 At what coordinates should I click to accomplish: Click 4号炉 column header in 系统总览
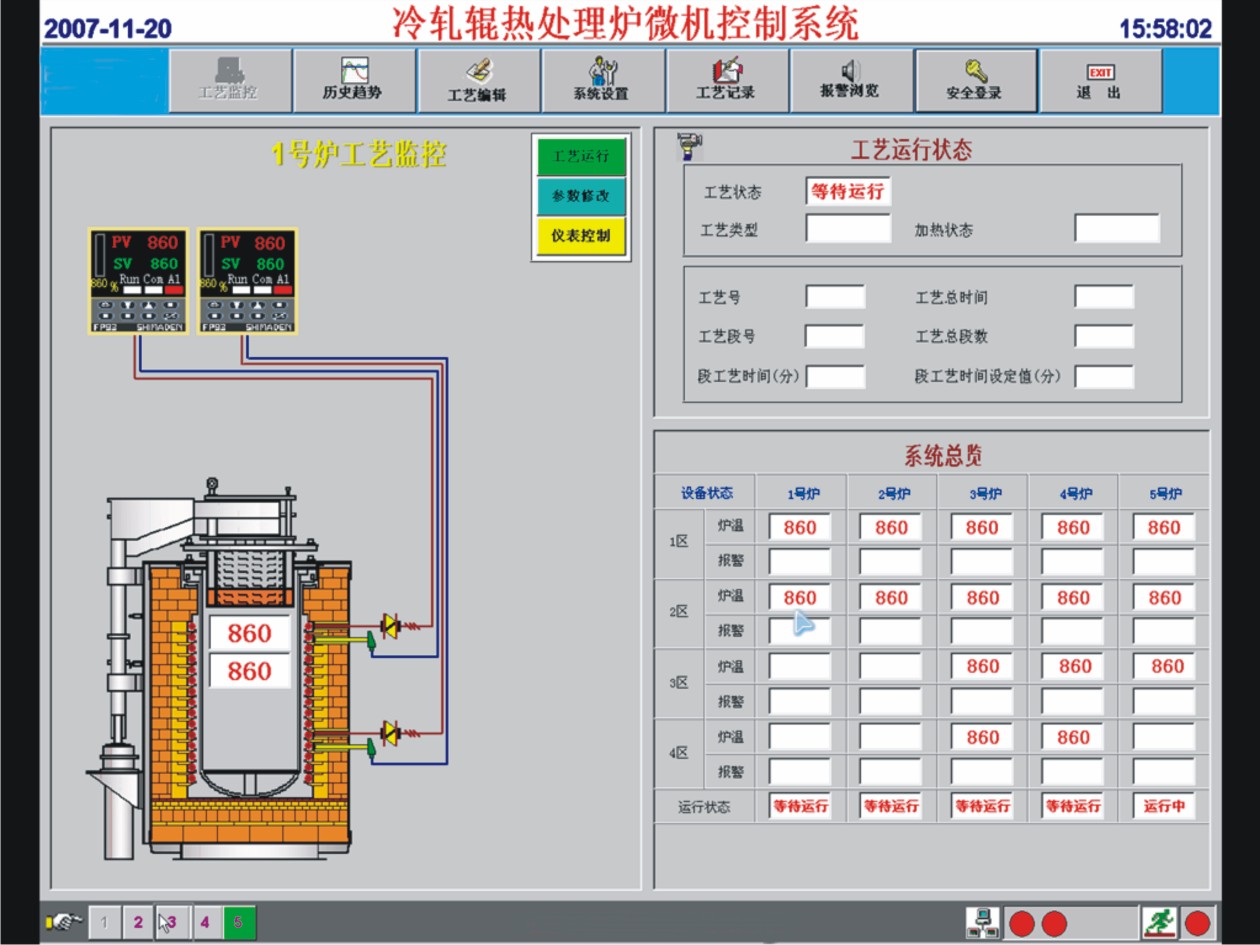coord(1074,494)
